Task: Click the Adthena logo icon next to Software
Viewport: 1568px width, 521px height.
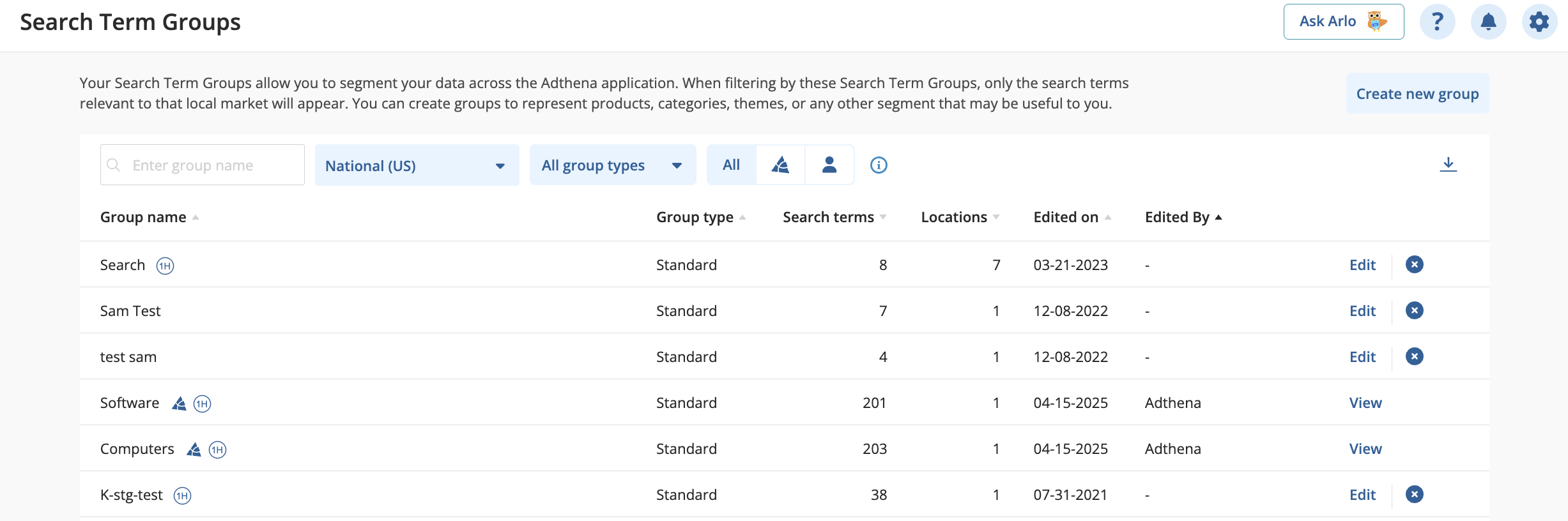Action: (x=179, y=403)
